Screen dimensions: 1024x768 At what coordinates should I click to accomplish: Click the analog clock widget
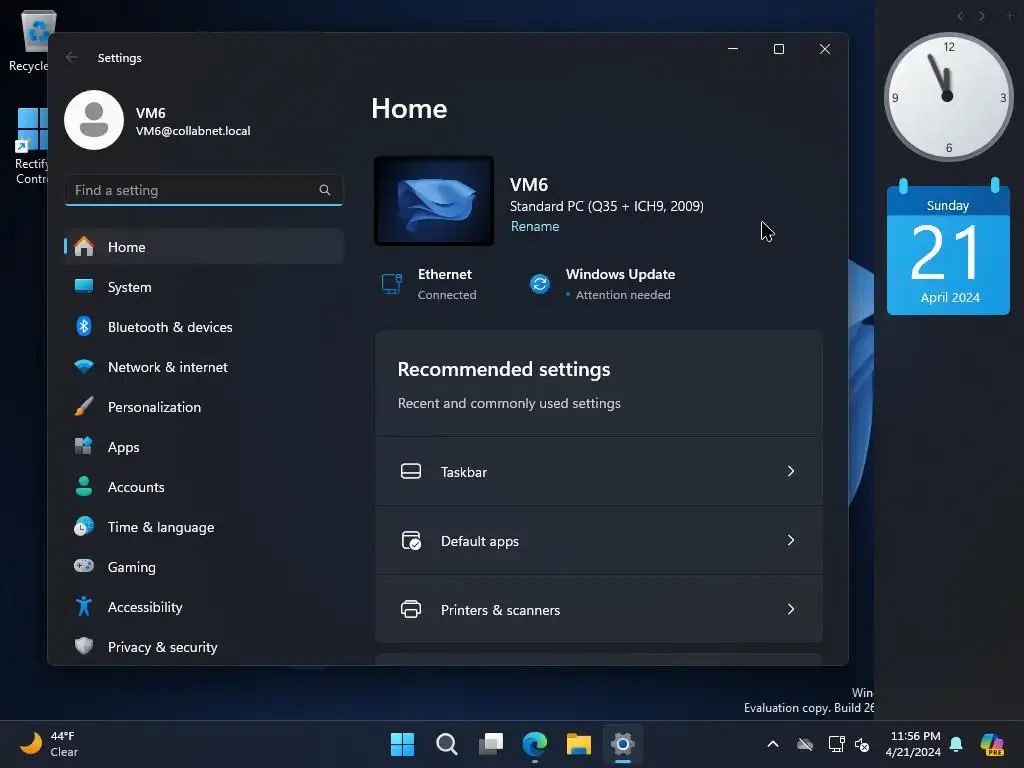[948, 97]
